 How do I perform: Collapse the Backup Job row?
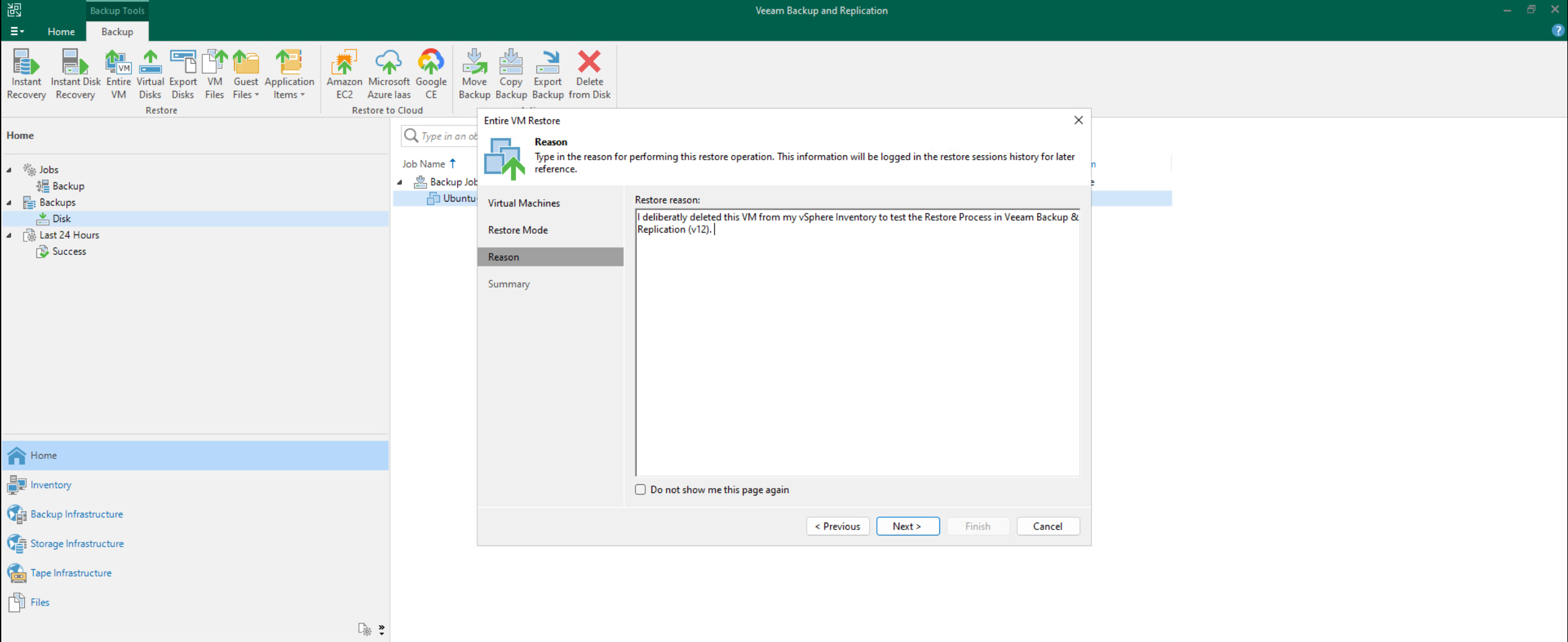tap(400, 182)
